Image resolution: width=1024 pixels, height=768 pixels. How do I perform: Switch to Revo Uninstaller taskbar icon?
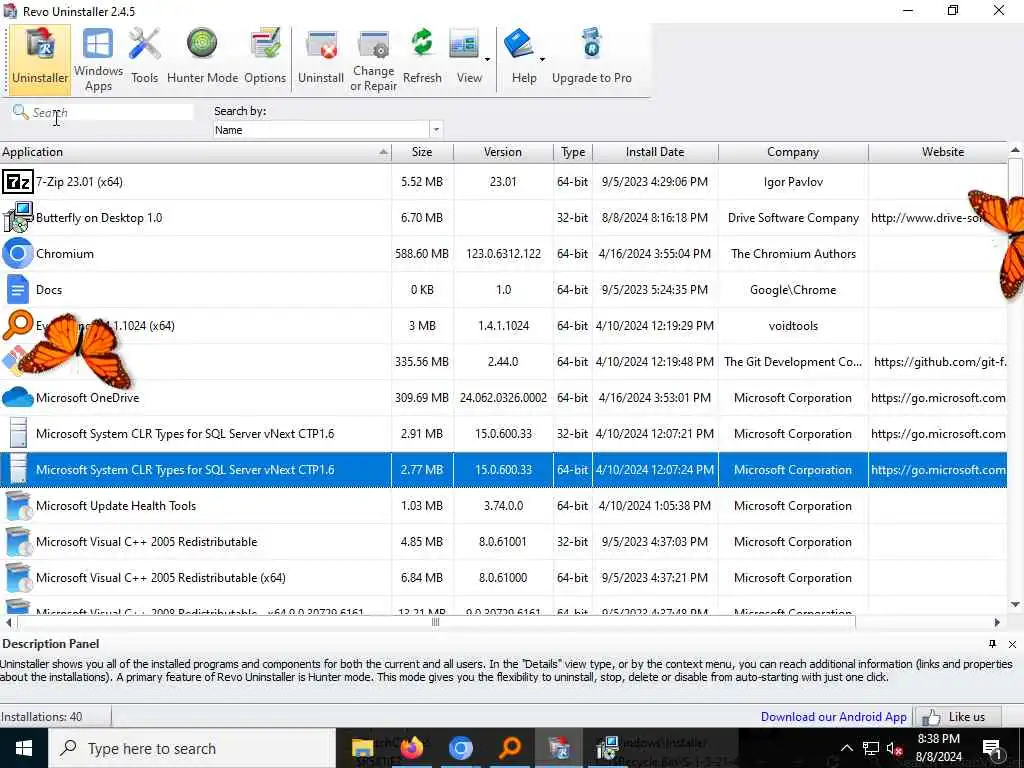pos(559,748)
